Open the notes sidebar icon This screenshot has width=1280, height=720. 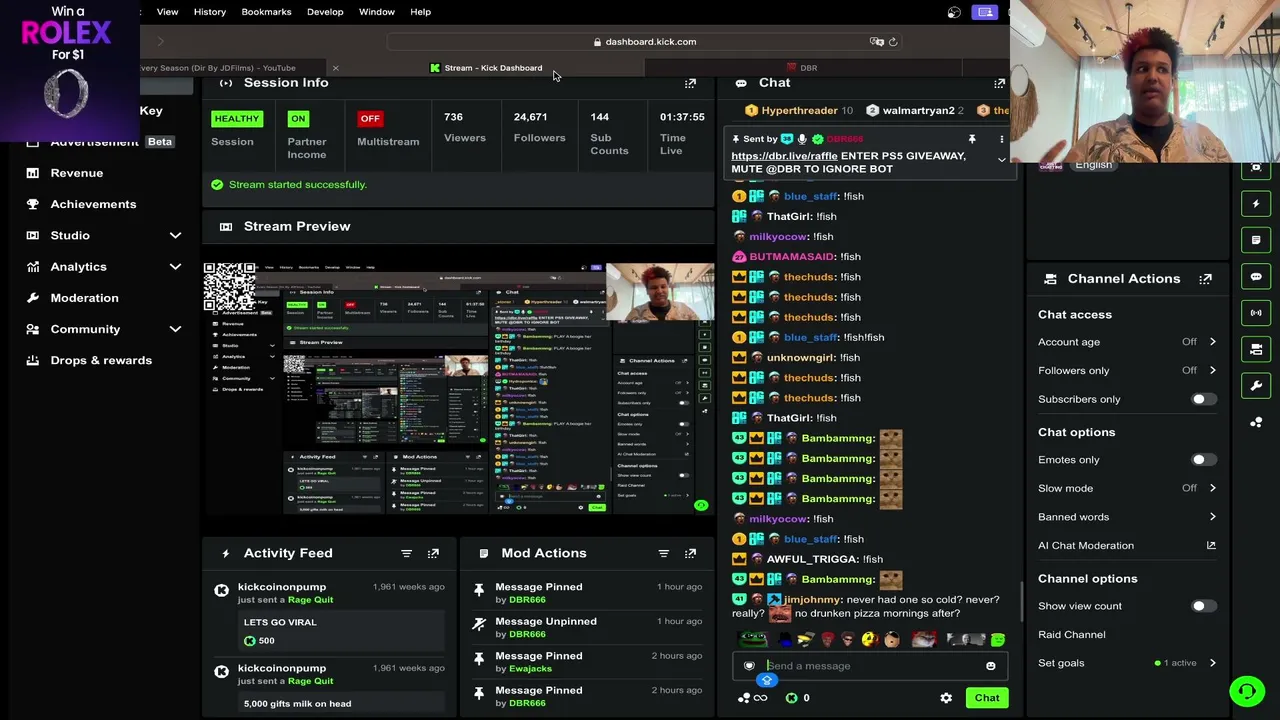pyautogui.click(x=1256, y=240)
